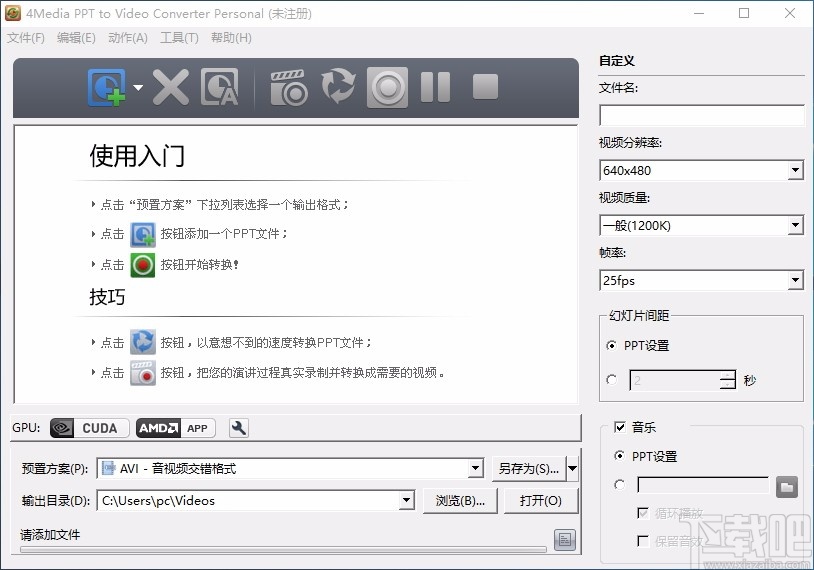Screen dimensions: 814x570
Task: Toggle NVIDIA CUDA GPU acceleration
Action: (89, 428)
